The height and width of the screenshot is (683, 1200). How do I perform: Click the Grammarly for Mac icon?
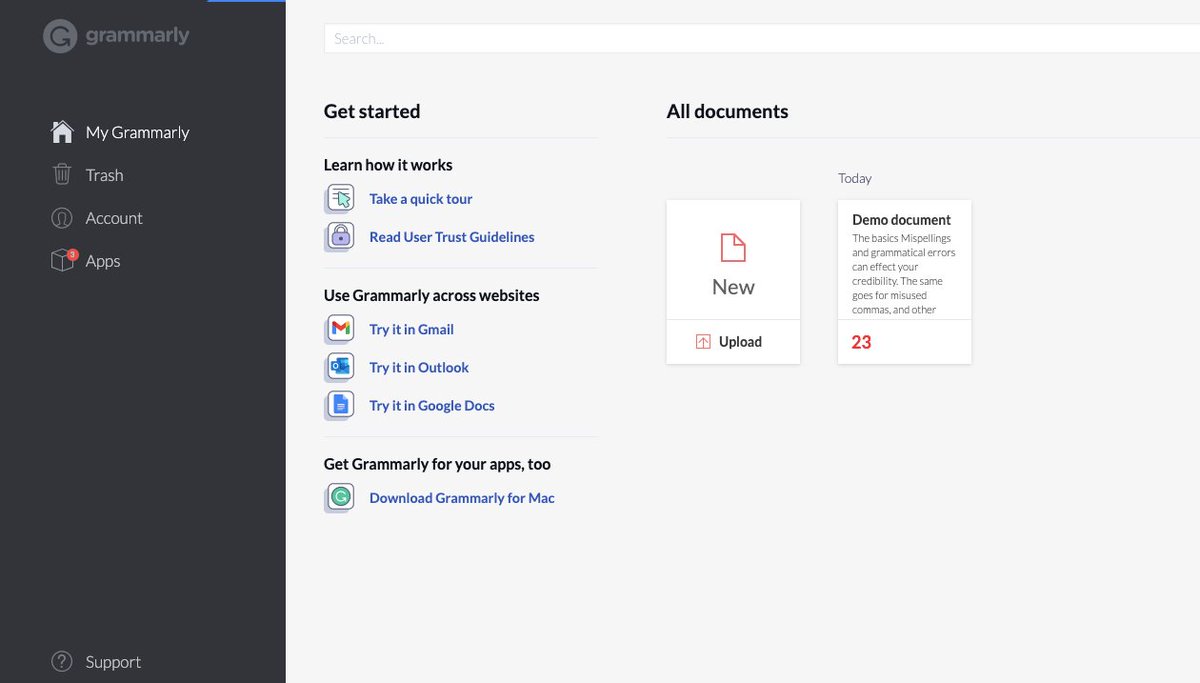340,497
